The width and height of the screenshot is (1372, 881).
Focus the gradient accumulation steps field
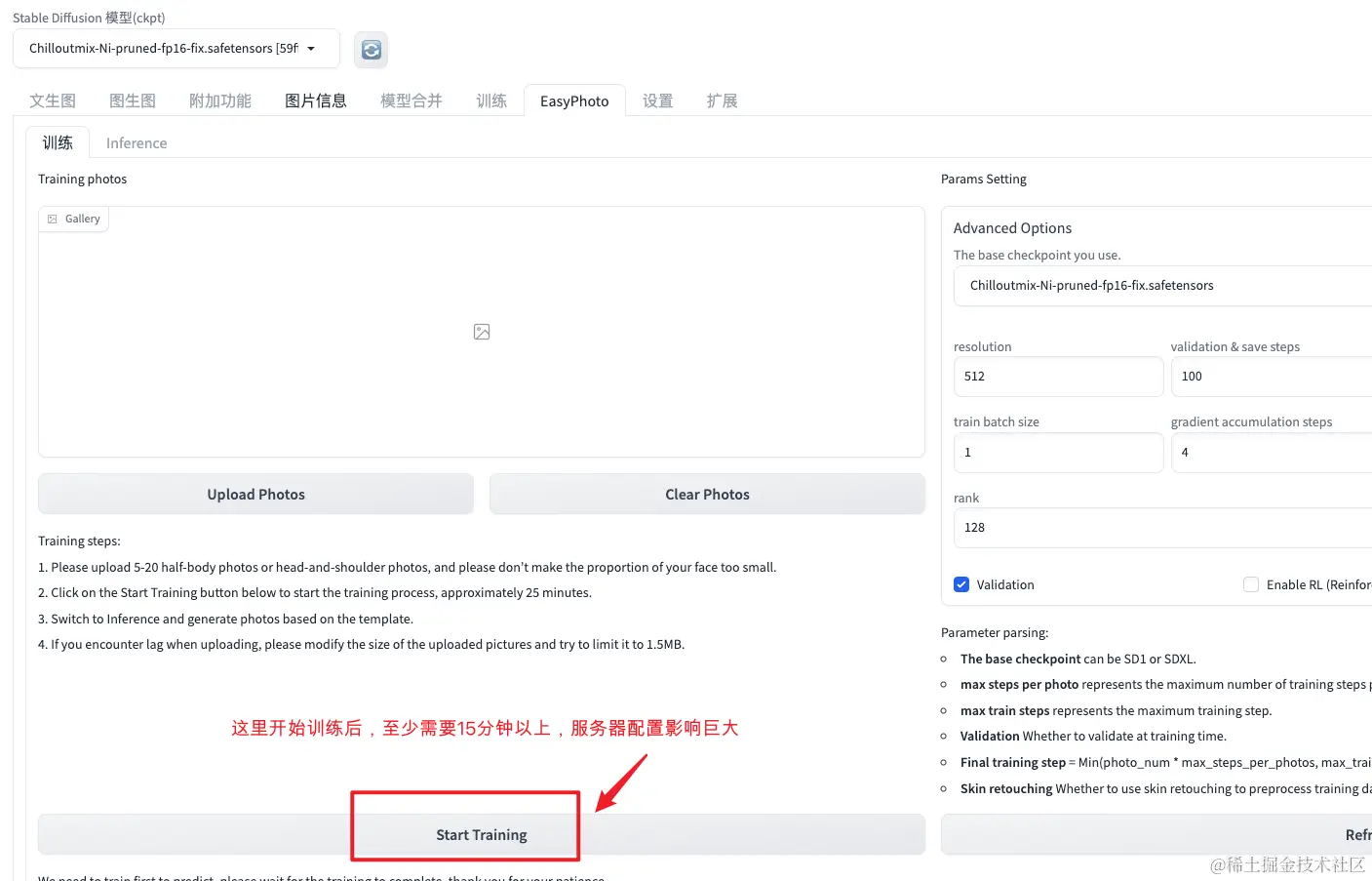1272,453
